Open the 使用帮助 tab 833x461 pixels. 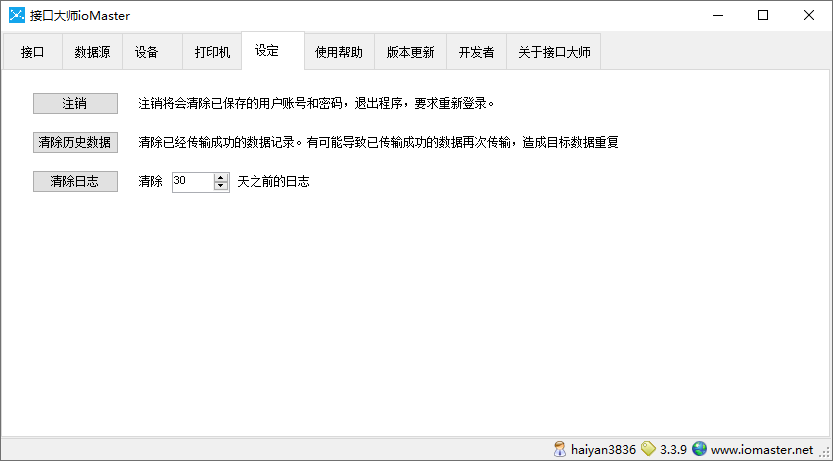(x=339, y=53)
